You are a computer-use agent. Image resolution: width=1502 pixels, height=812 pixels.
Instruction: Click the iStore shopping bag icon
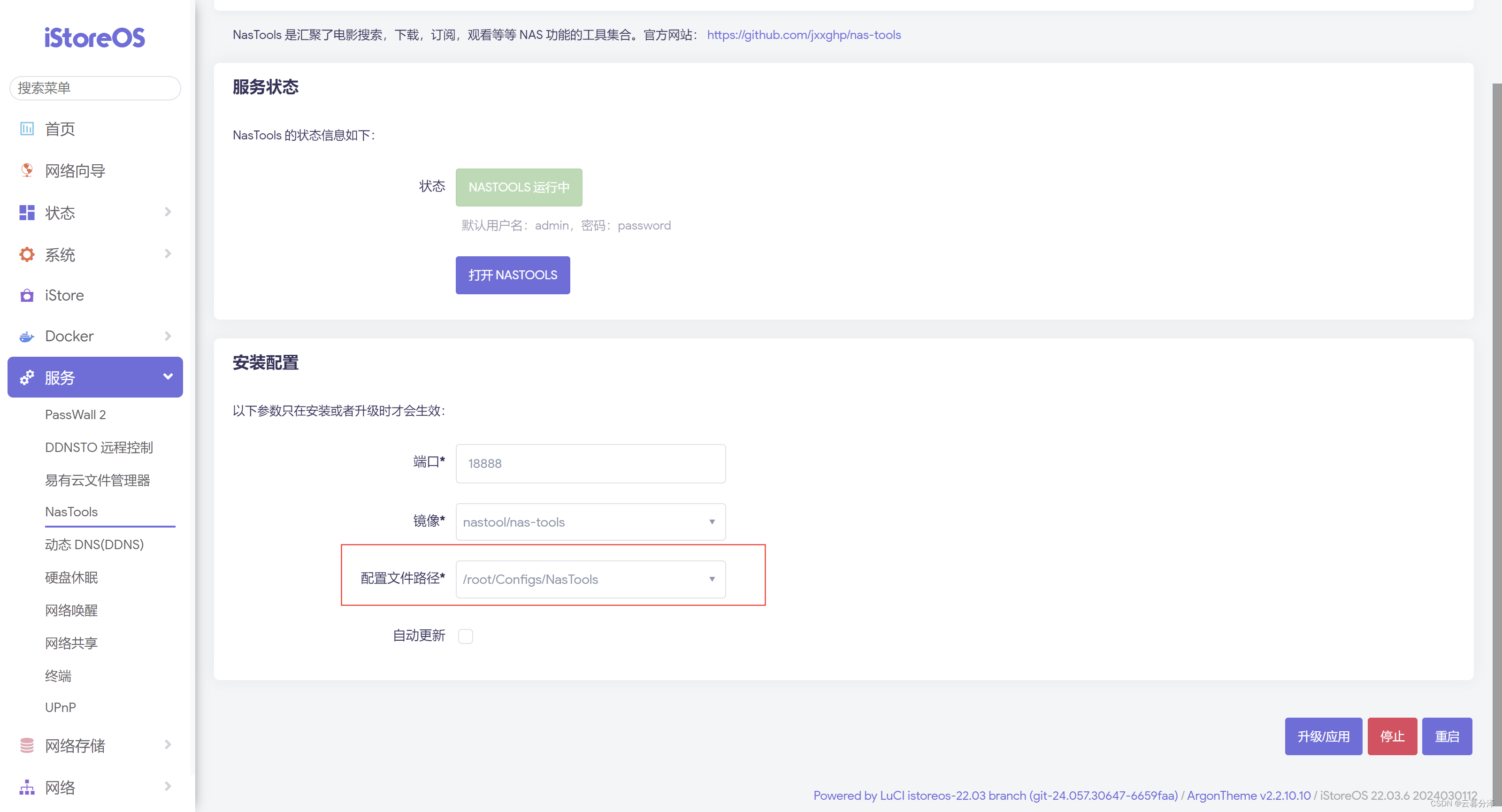click(x=27, y=296)
